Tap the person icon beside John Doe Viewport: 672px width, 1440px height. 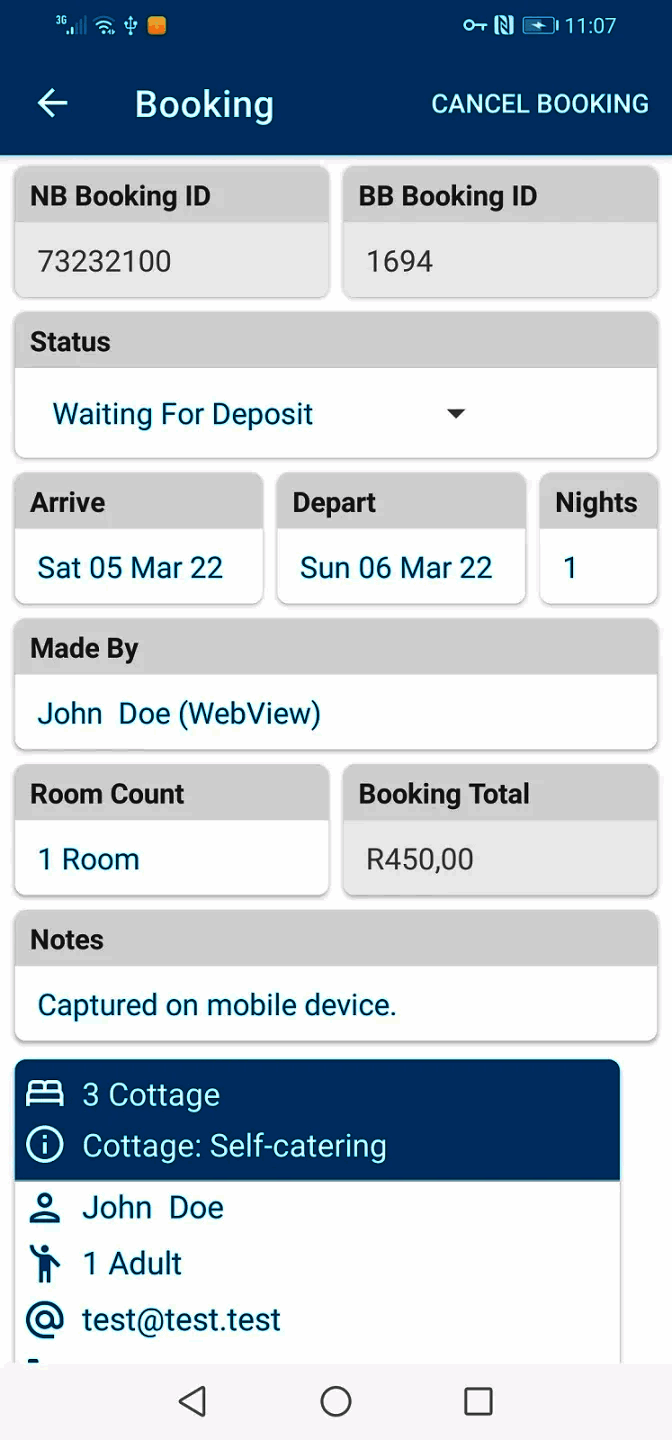(x=44, y=1208)
